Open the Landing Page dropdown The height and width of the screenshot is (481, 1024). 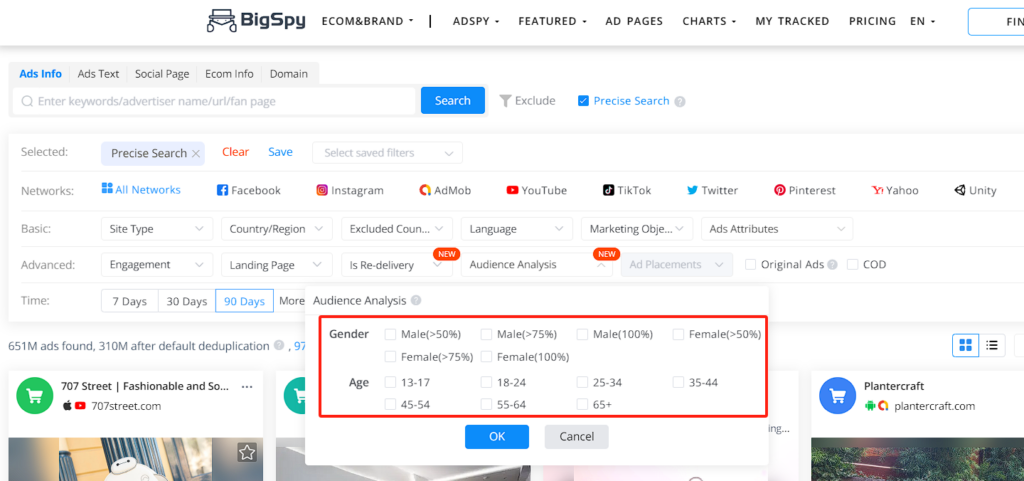pos(277,265)
